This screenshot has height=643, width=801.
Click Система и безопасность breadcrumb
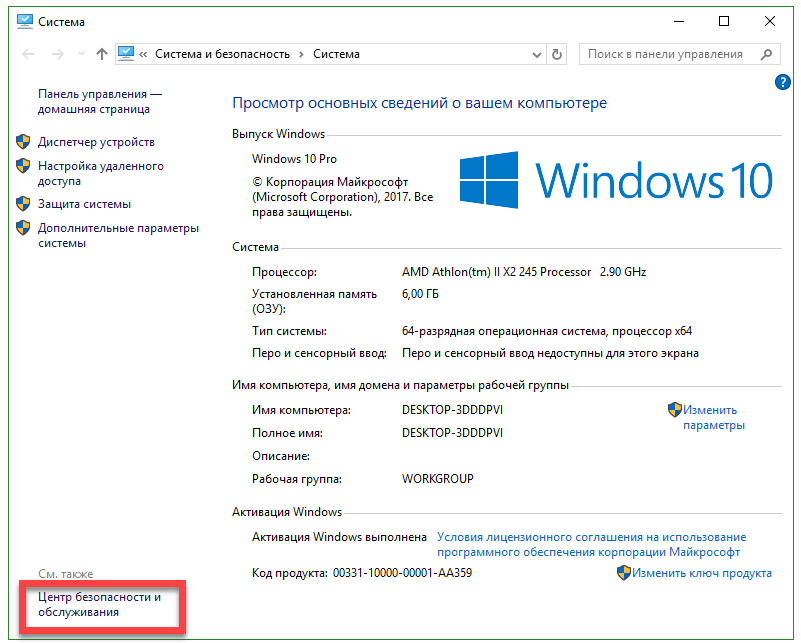[x=222, y=54]
